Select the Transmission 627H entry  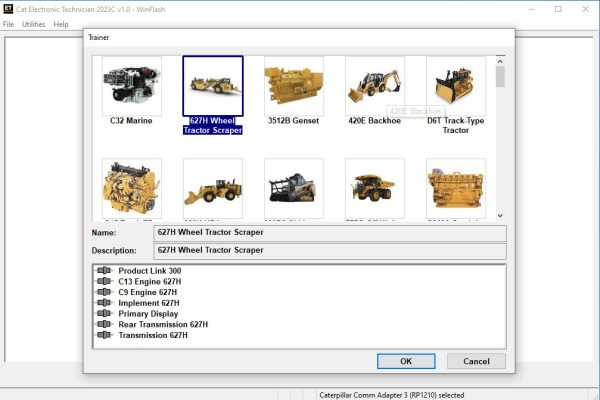pyautogui.click(x=153, y=335)
